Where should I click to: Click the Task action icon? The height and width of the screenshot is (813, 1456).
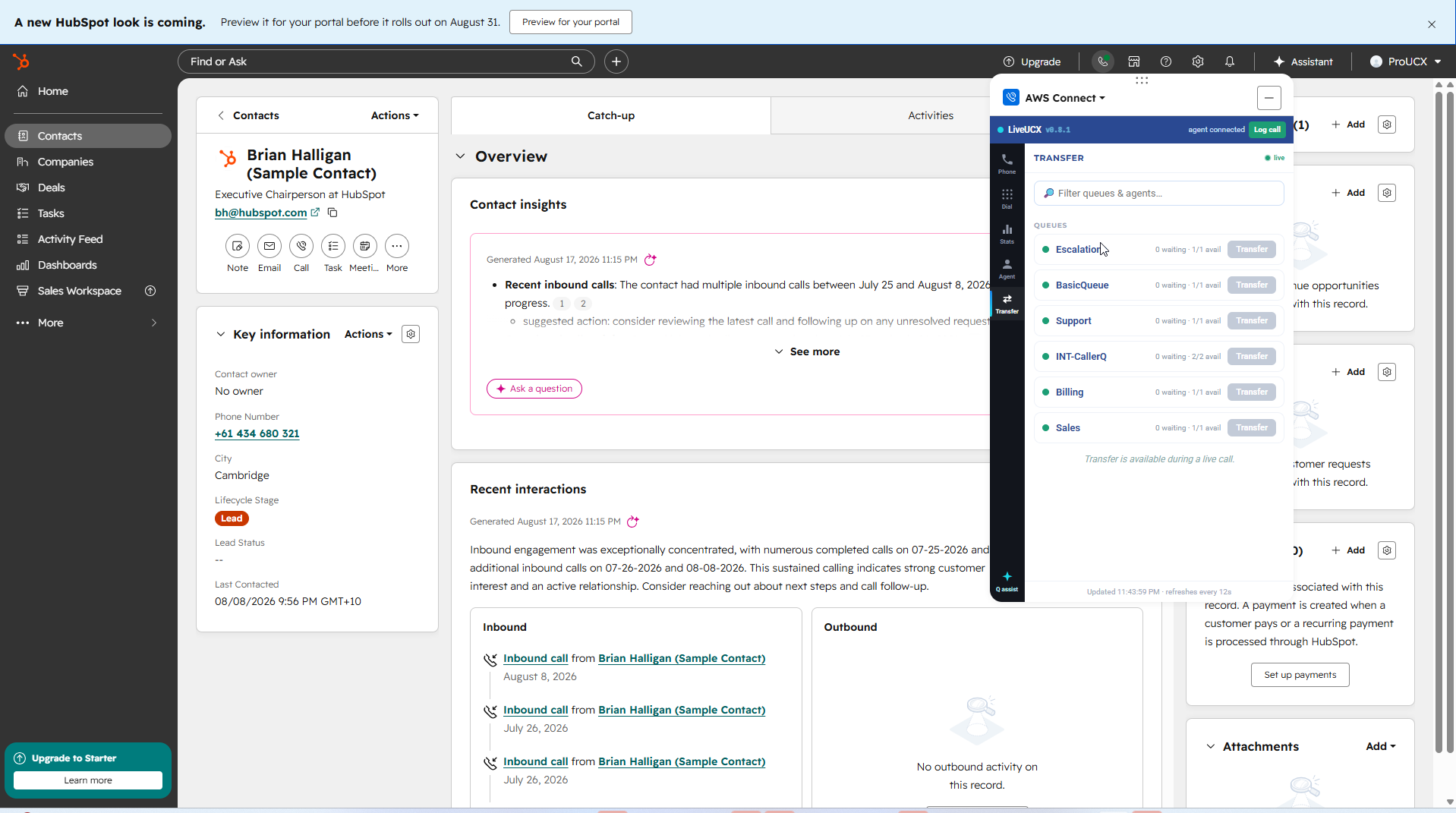(x=333, y=246)
